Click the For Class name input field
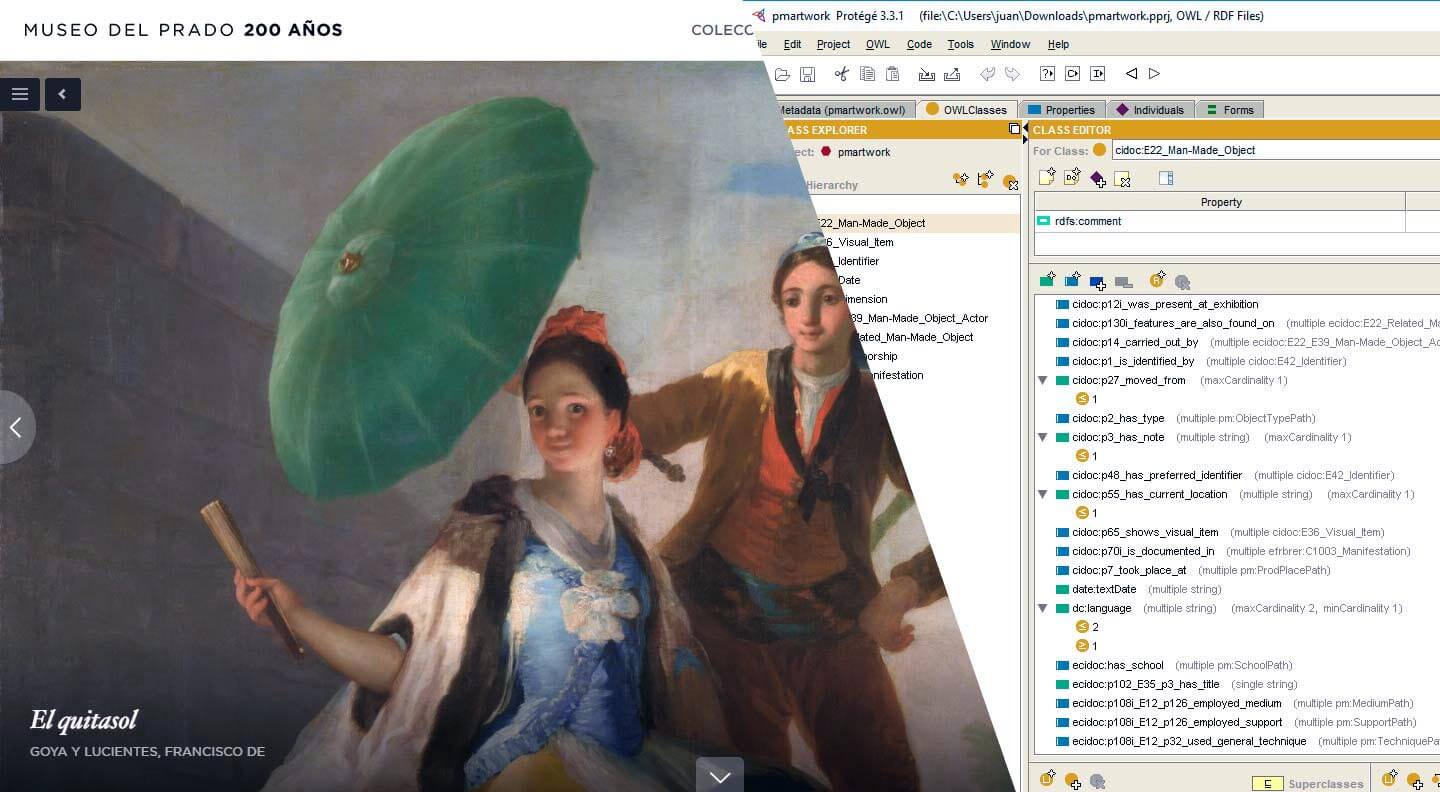This screenshot has width=1440, height=792. click(x=1275, y=150)
